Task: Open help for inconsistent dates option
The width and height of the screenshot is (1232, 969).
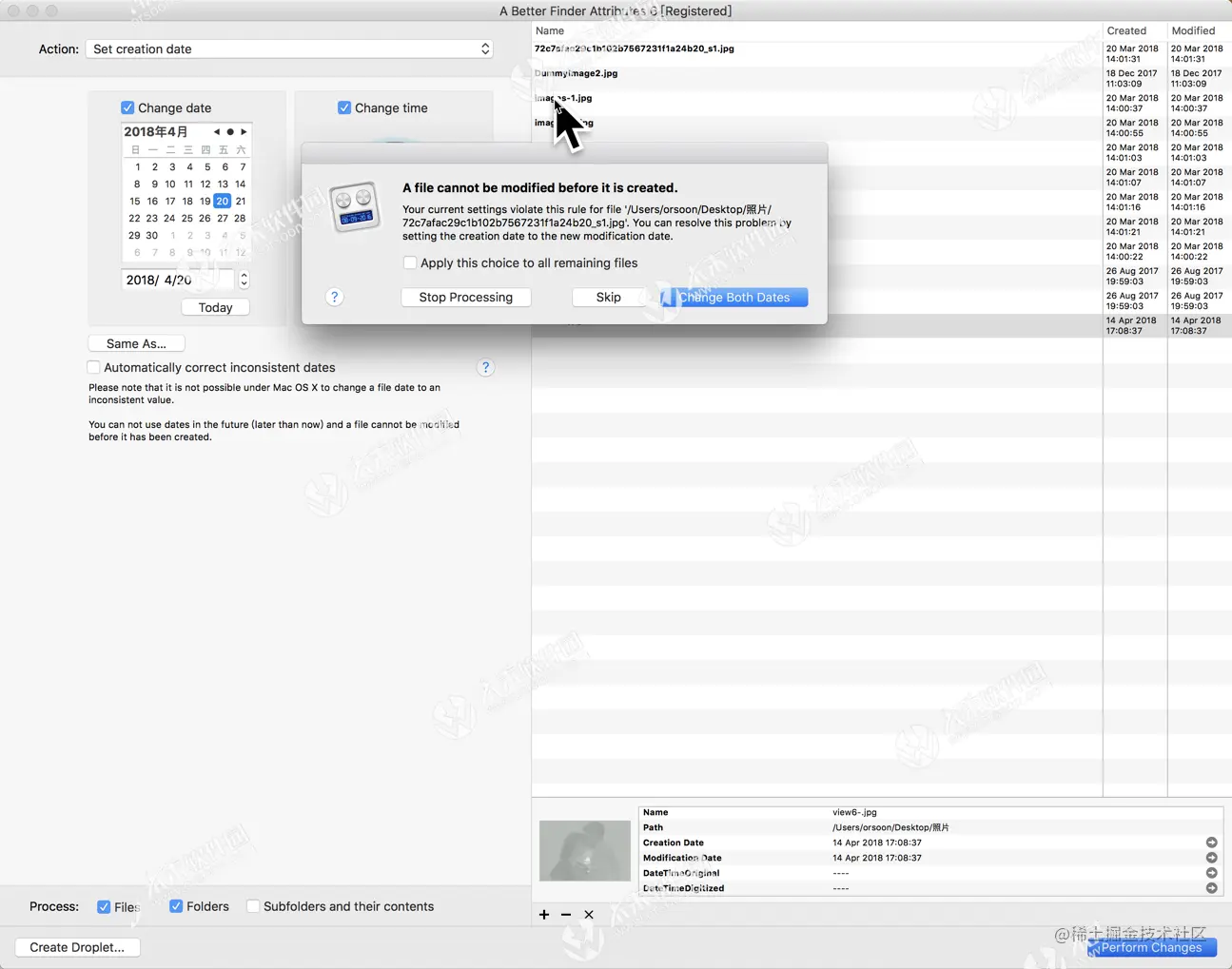Action: pos(485,367)
